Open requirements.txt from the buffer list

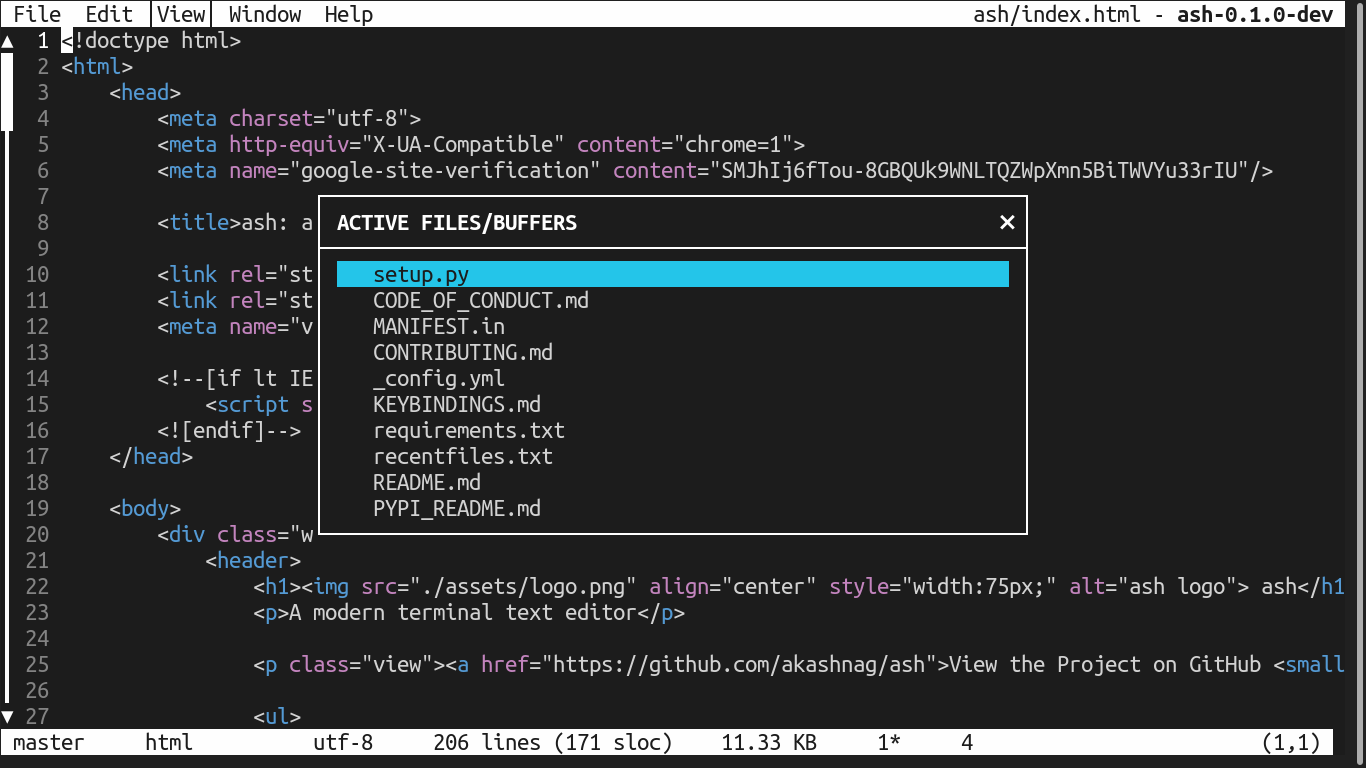pyautogui.click(x=468, y=430)
